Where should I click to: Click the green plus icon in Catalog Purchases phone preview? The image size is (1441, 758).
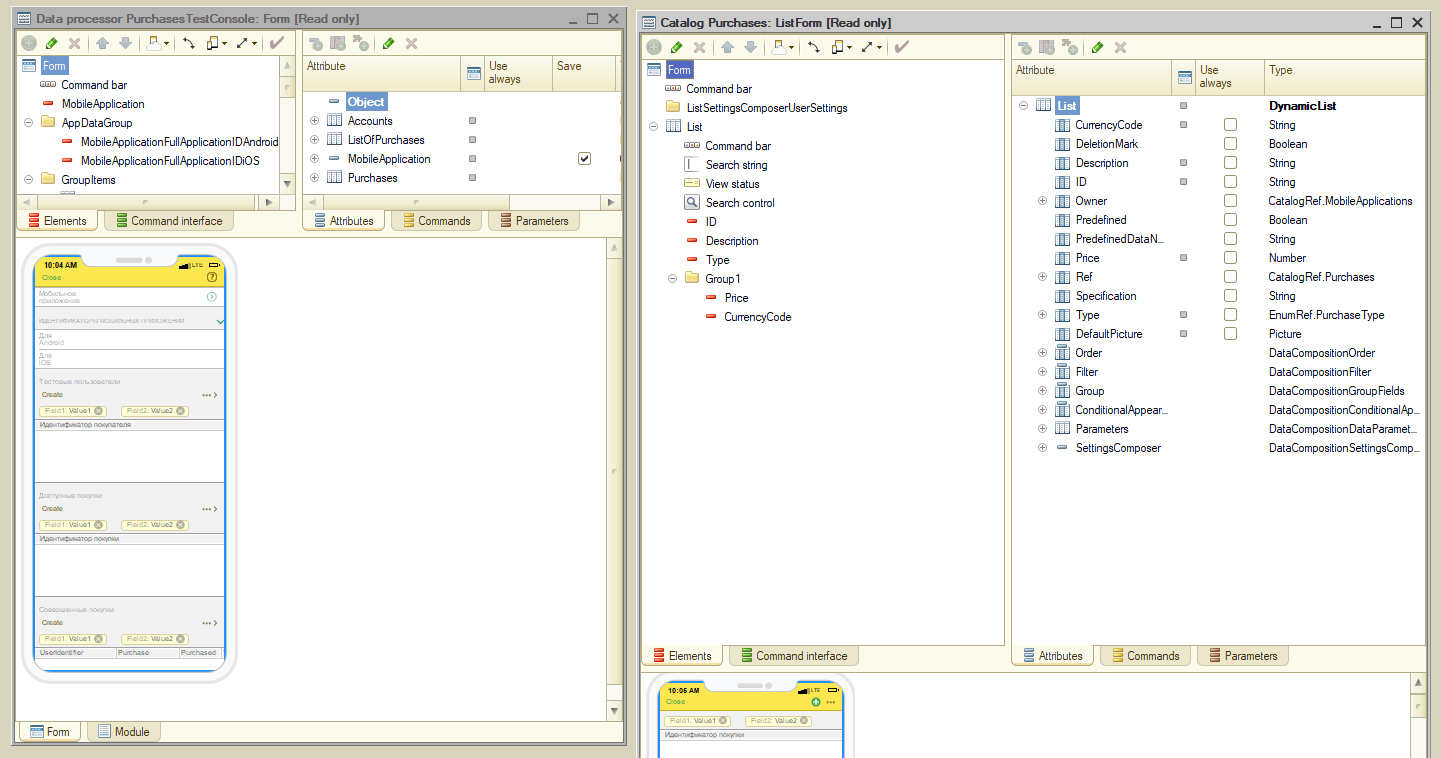click(816, 702)
